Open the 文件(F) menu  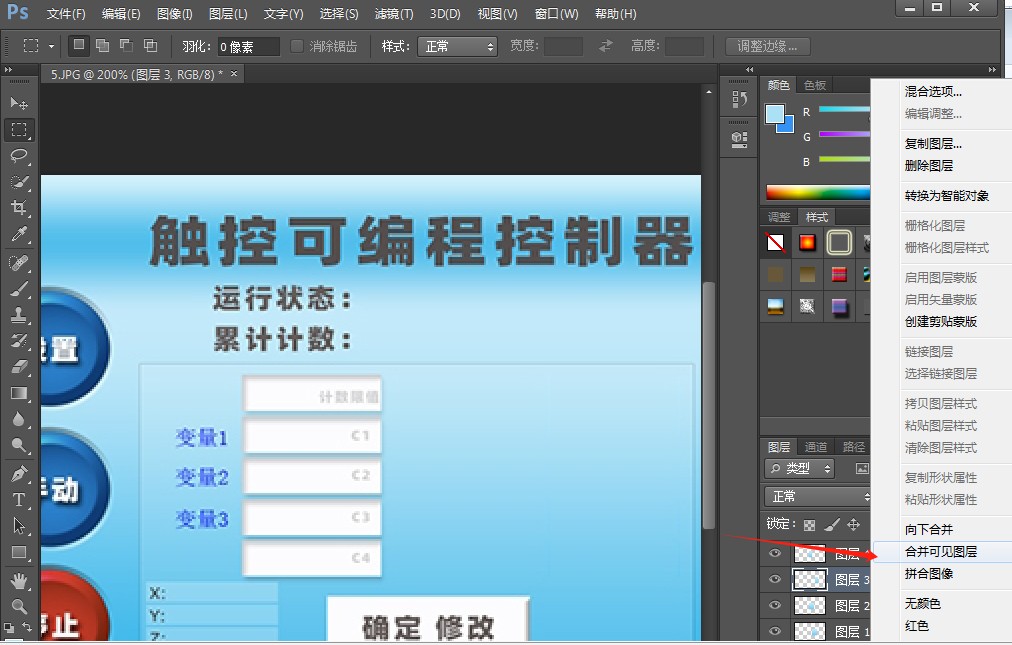pyautogui.click(x=66, y=14)
